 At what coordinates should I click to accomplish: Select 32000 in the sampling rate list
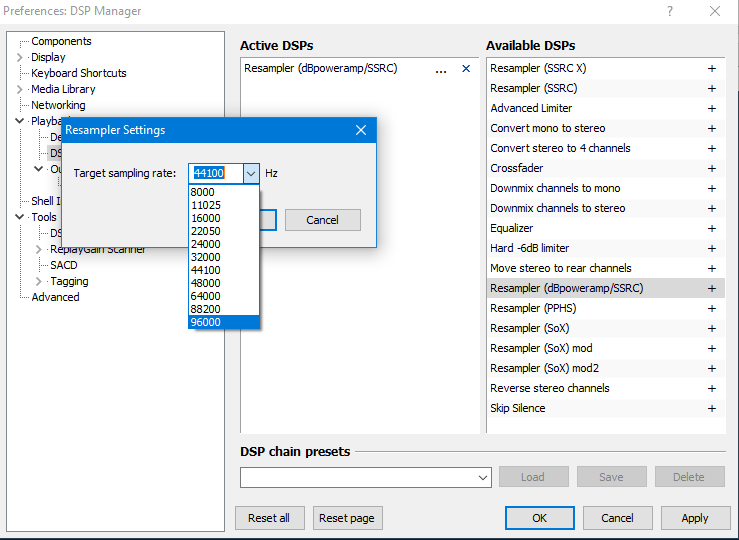coord(224,257)
